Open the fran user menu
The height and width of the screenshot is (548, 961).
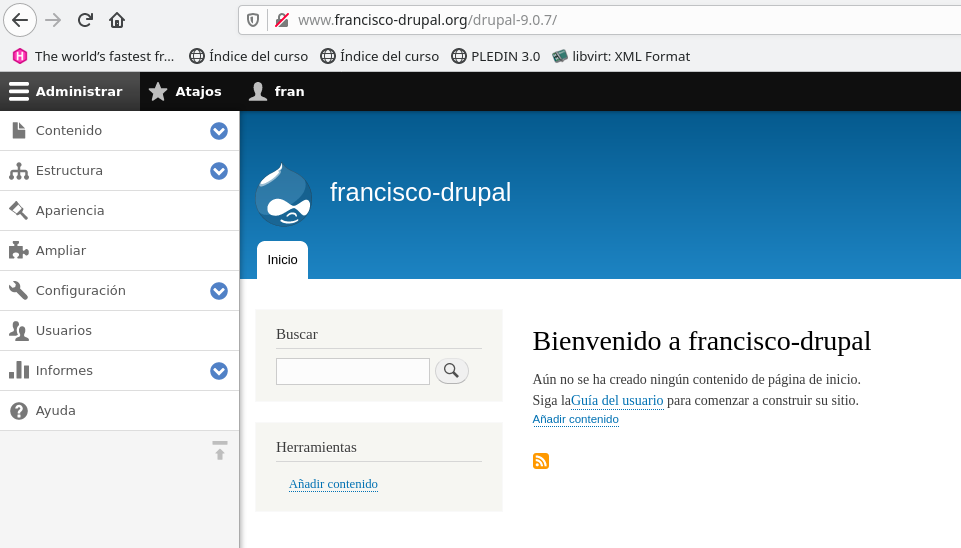pos(276,91)
